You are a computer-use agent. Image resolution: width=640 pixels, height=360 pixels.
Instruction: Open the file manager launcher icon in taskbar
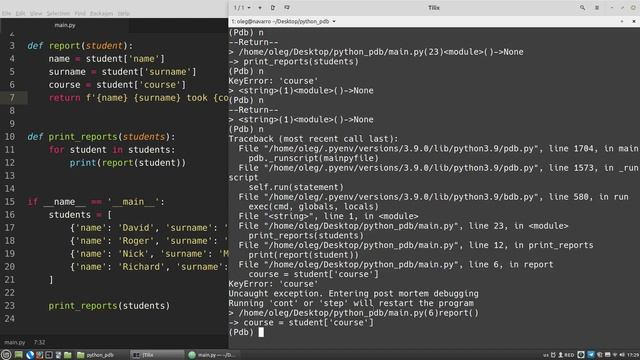68,355
